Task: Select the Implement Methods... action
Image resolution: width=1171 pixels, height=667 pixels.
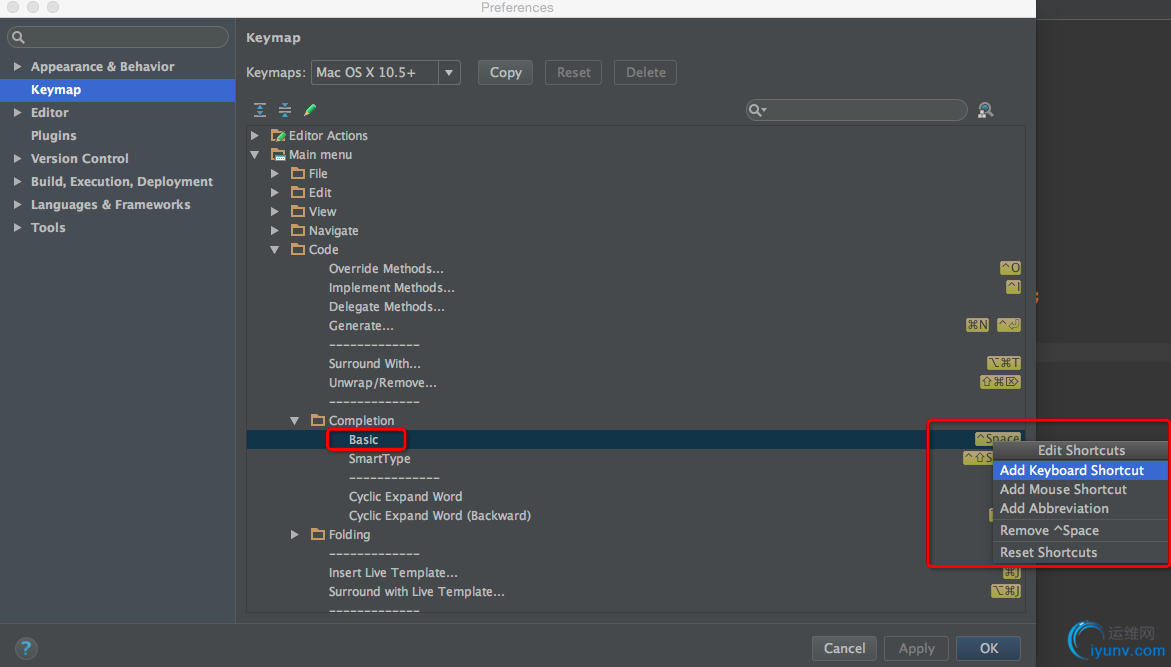Action: coord(391,288)
